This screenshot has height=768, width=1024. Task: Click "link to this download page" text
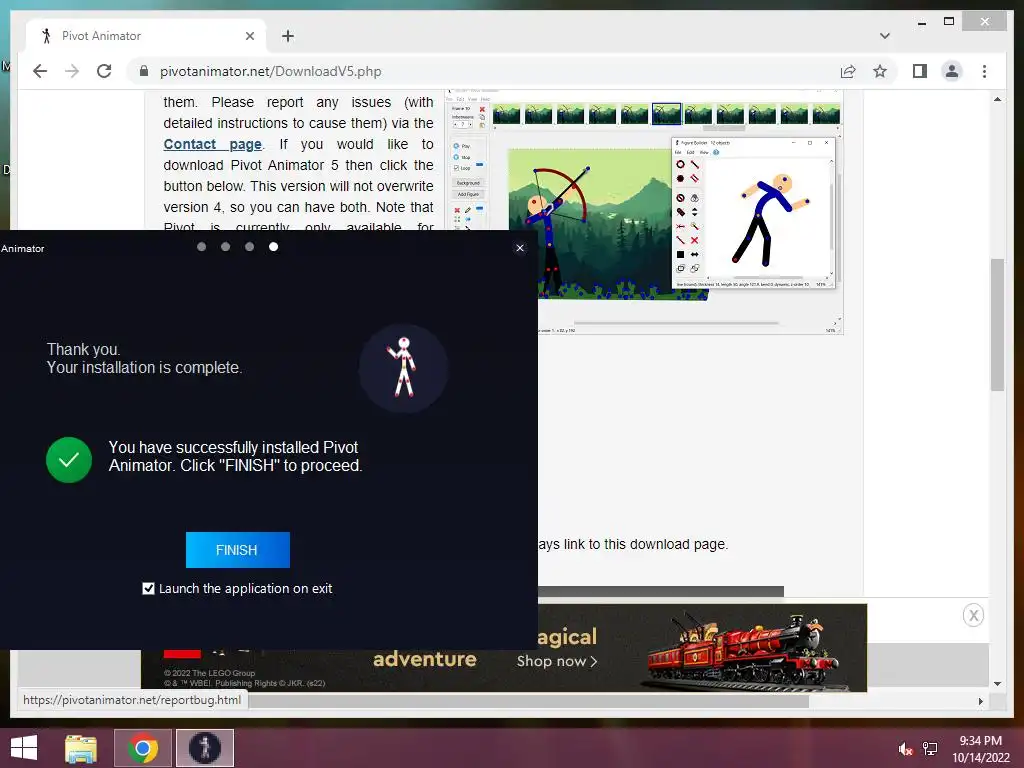[645, 544]
